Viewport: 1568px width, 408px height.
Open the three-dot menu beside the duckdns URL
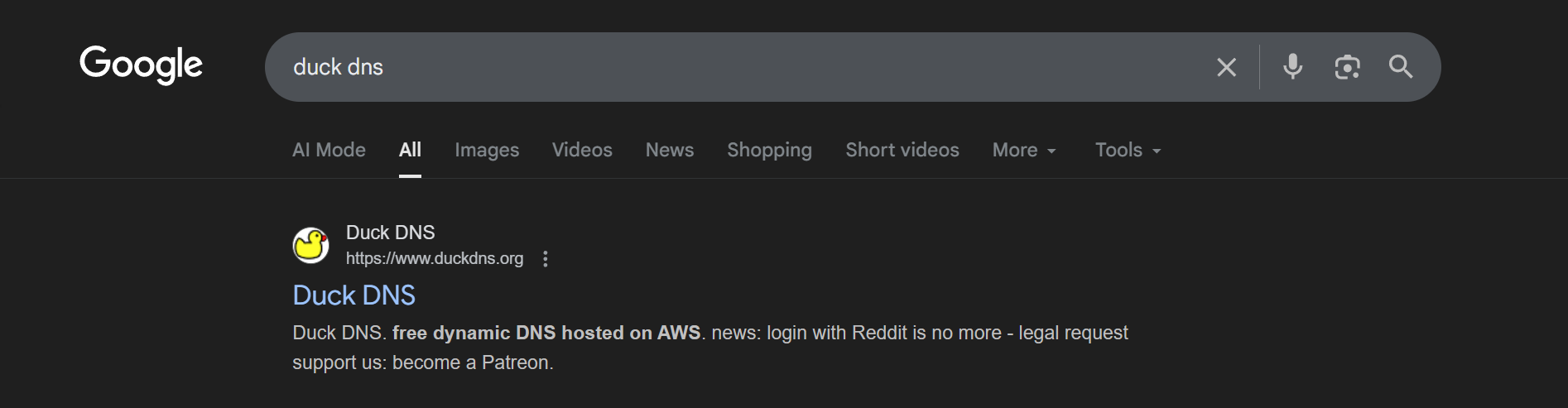pyautogui.click(x=545, y=259)
